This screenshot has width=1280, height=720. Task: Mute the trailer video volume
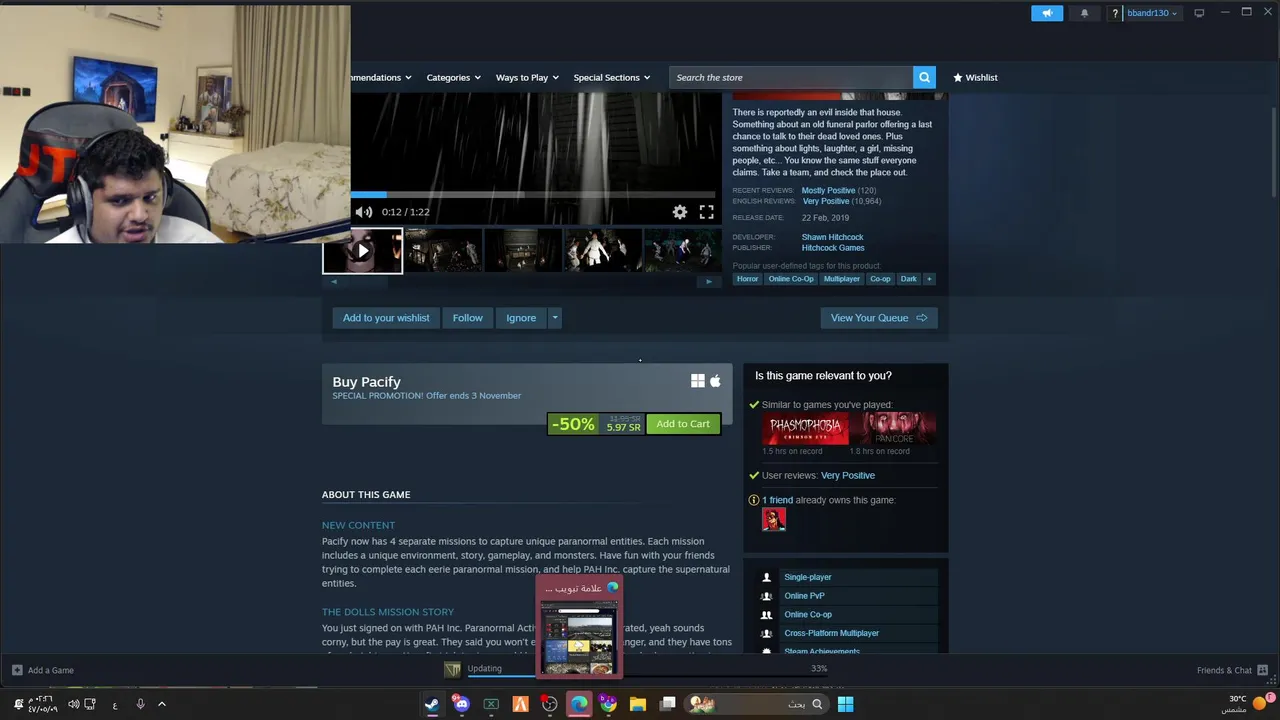coord(364,212)
